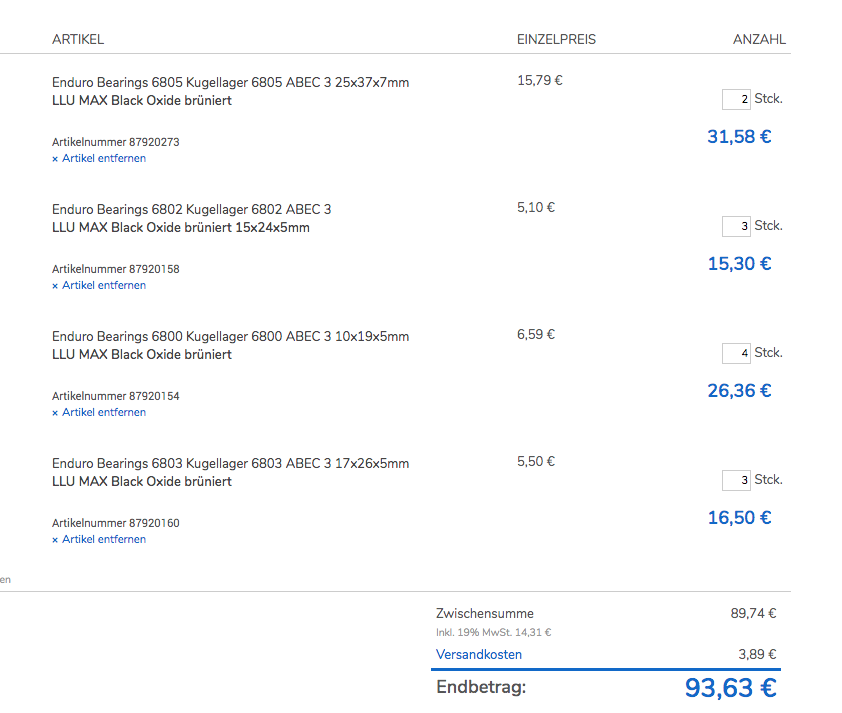Focus the quantity field for 6805 bearing
The width and height of the screenshot is (842, 713).
click(x=736, y=99)
